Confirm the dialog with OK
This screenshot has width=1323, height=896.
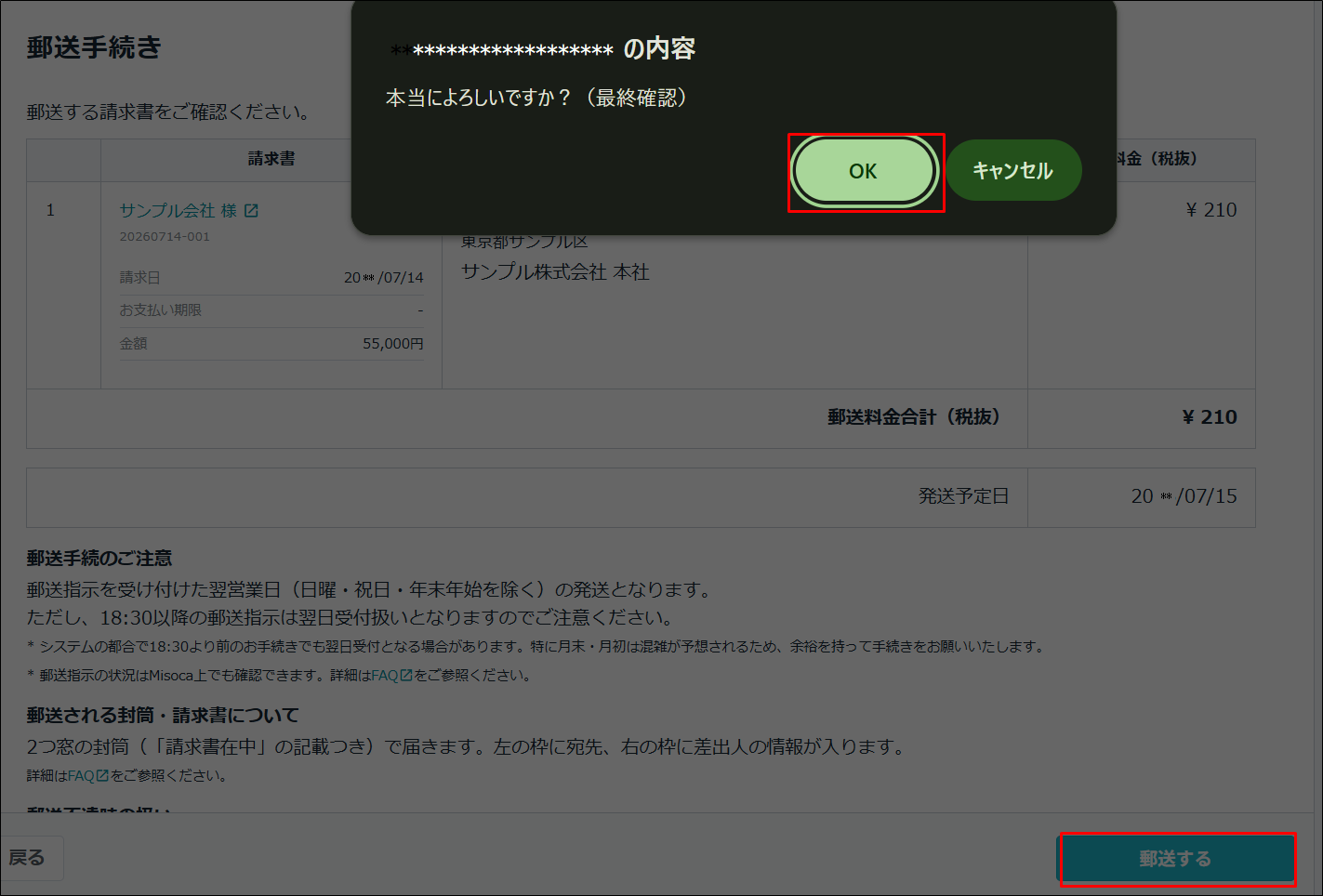864,171
